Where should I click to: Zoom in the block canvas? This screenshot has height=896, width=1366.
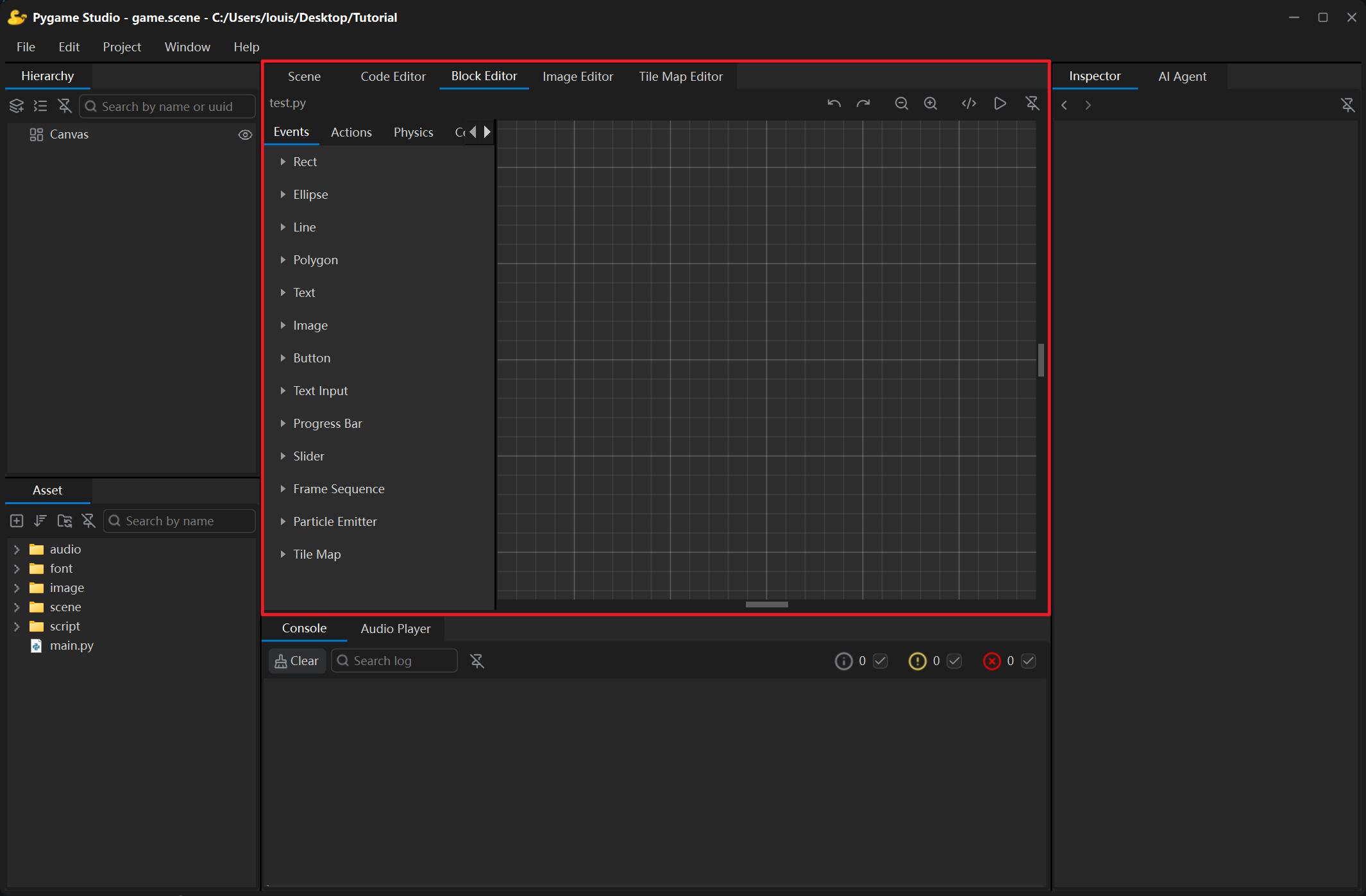click(931, 103)
